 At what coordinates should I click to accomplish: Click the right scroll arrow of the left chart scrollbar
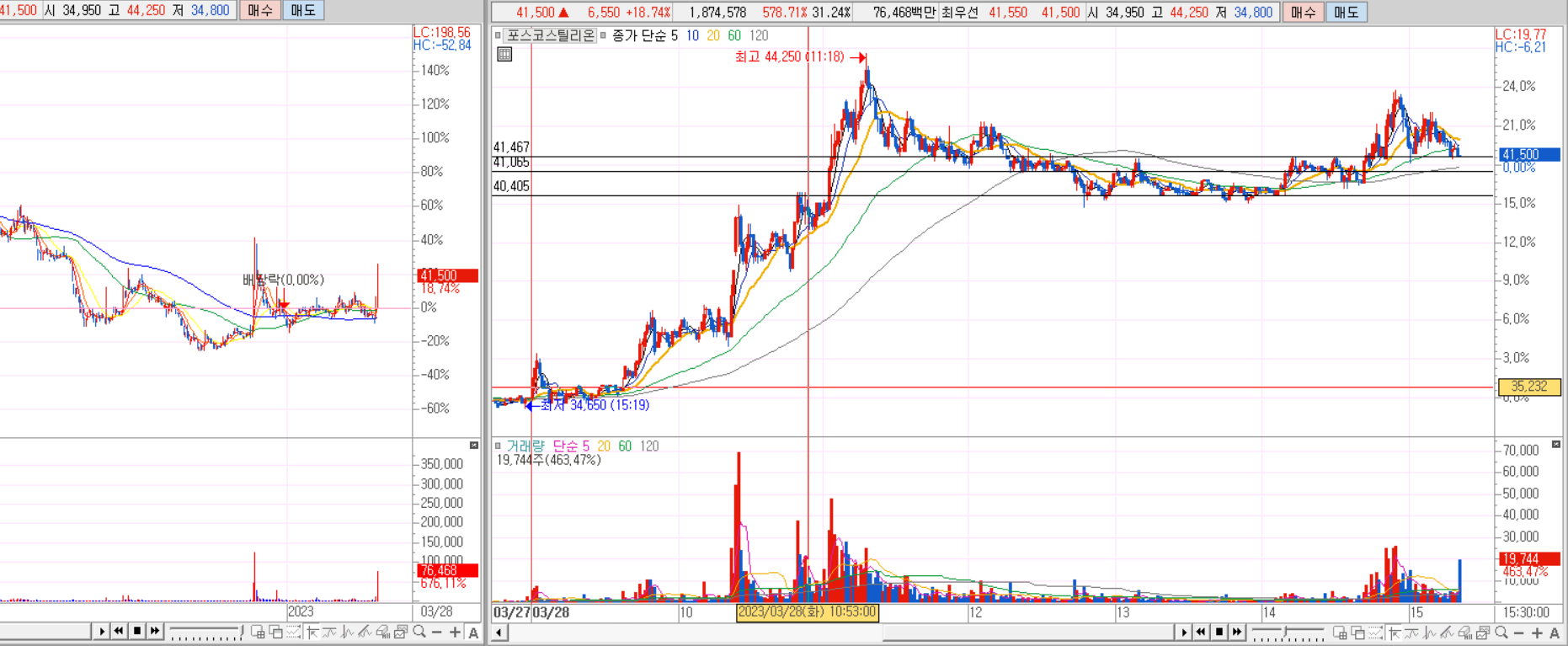(102, 631)
